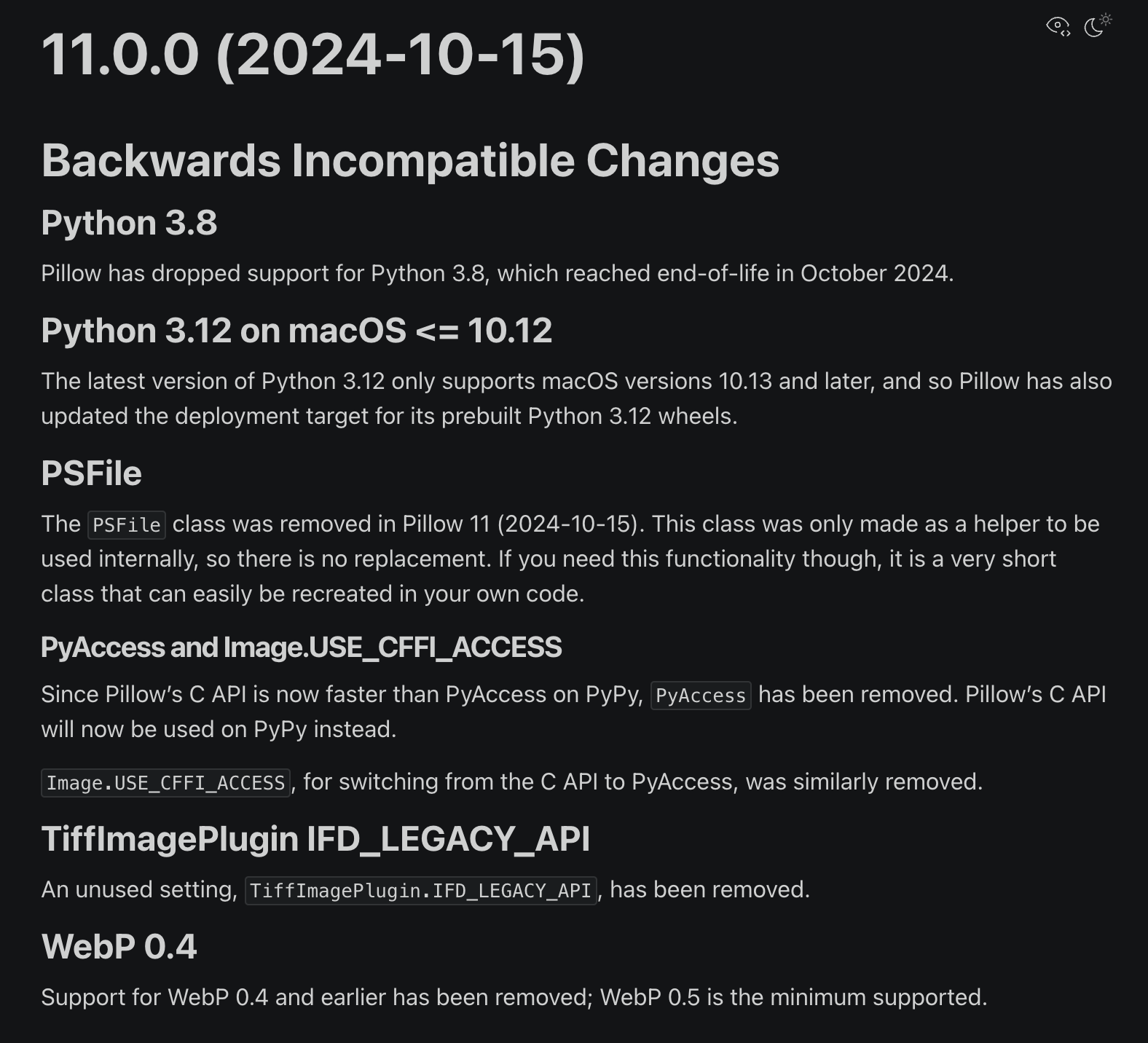Click the PyAccess inline code literal

[x=701, y=696]
